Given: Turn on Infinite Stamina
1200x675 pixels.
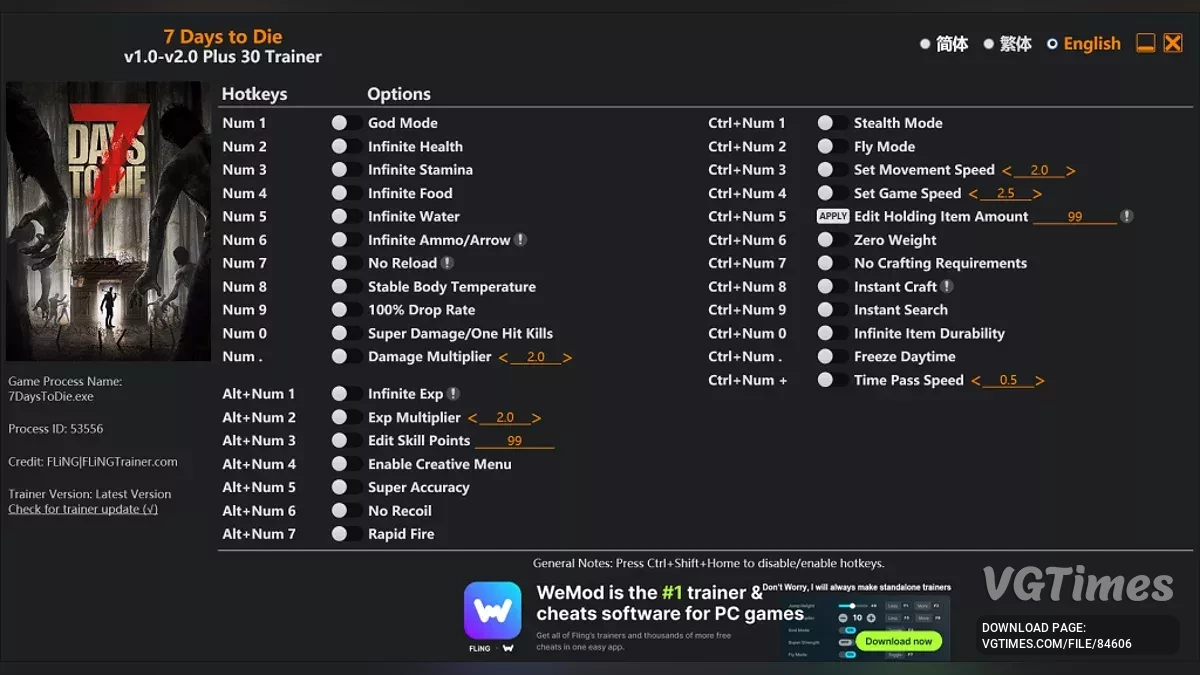Looking at the screenshot, I should [x=347, y=170].
